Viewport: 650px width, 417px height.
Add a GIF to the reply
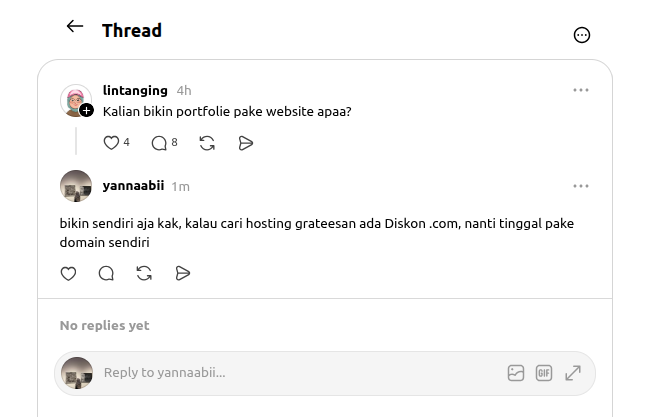544,373
